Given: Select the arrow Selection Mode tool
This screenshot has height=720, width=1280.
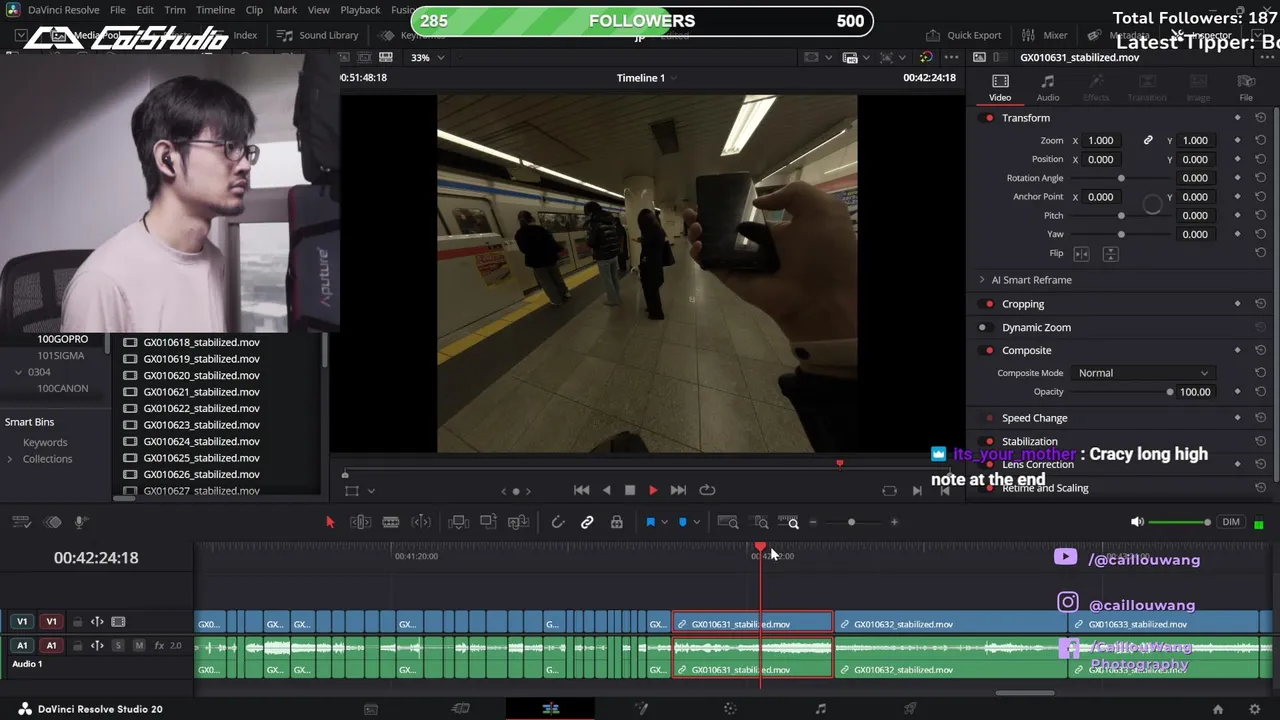Looking at the screenshot, I should click(330, 522).
